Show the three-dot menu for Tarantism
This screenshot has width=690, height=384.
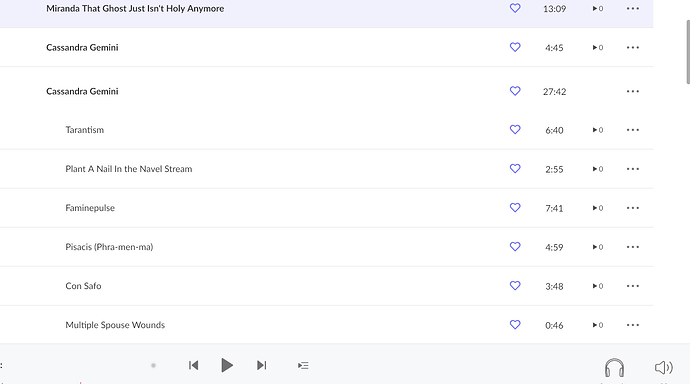tap(633, 130)
